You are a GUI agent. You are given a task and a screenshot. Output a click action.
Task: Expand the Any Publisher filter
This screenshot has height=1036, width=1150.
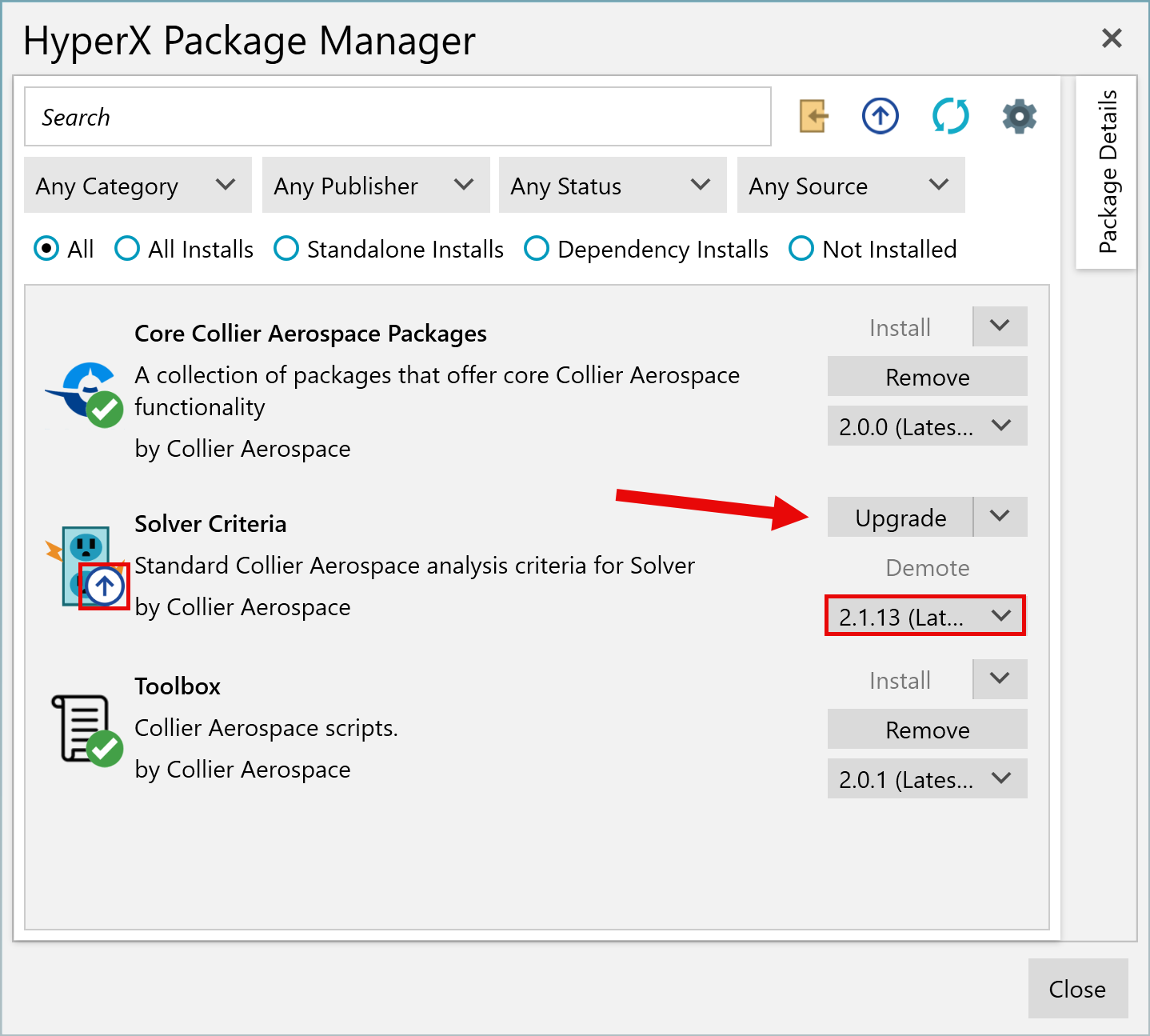(376, 186)
